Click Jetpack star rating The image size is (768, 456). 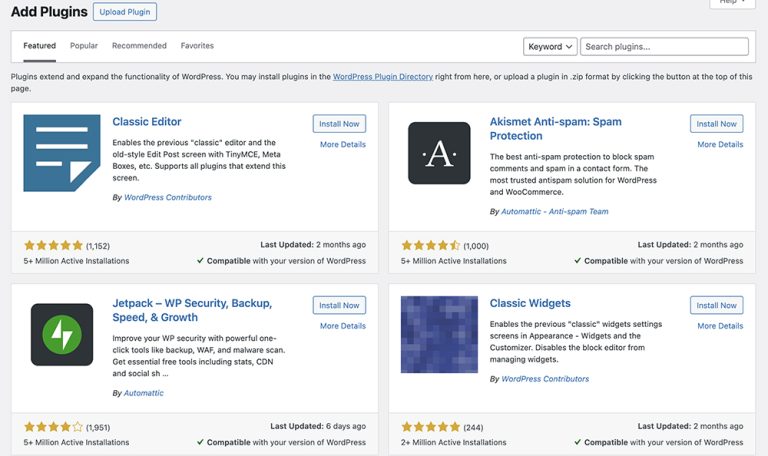[x=53, y=427]
